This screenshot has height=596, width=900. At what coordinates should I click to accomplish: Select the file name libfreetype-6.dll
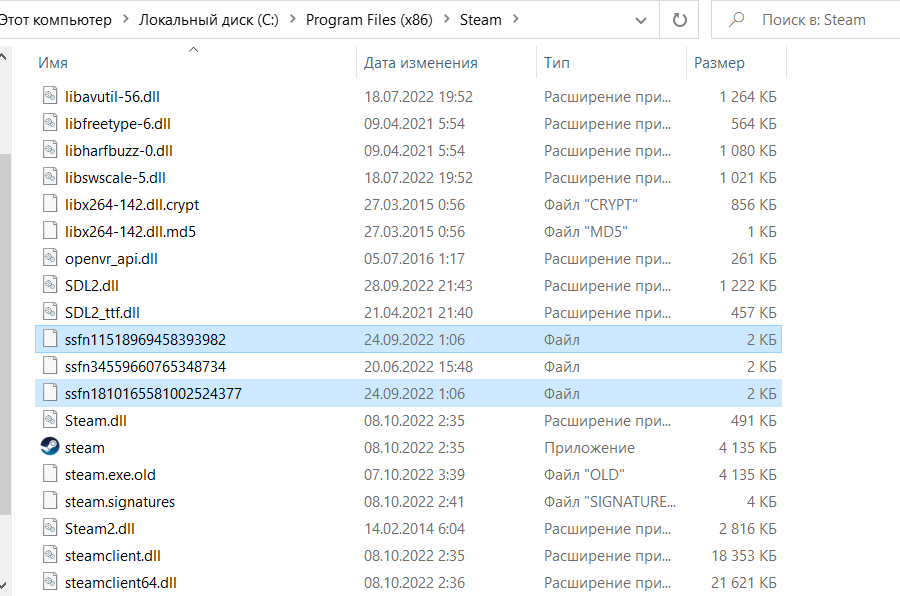(x=118, y=123)
